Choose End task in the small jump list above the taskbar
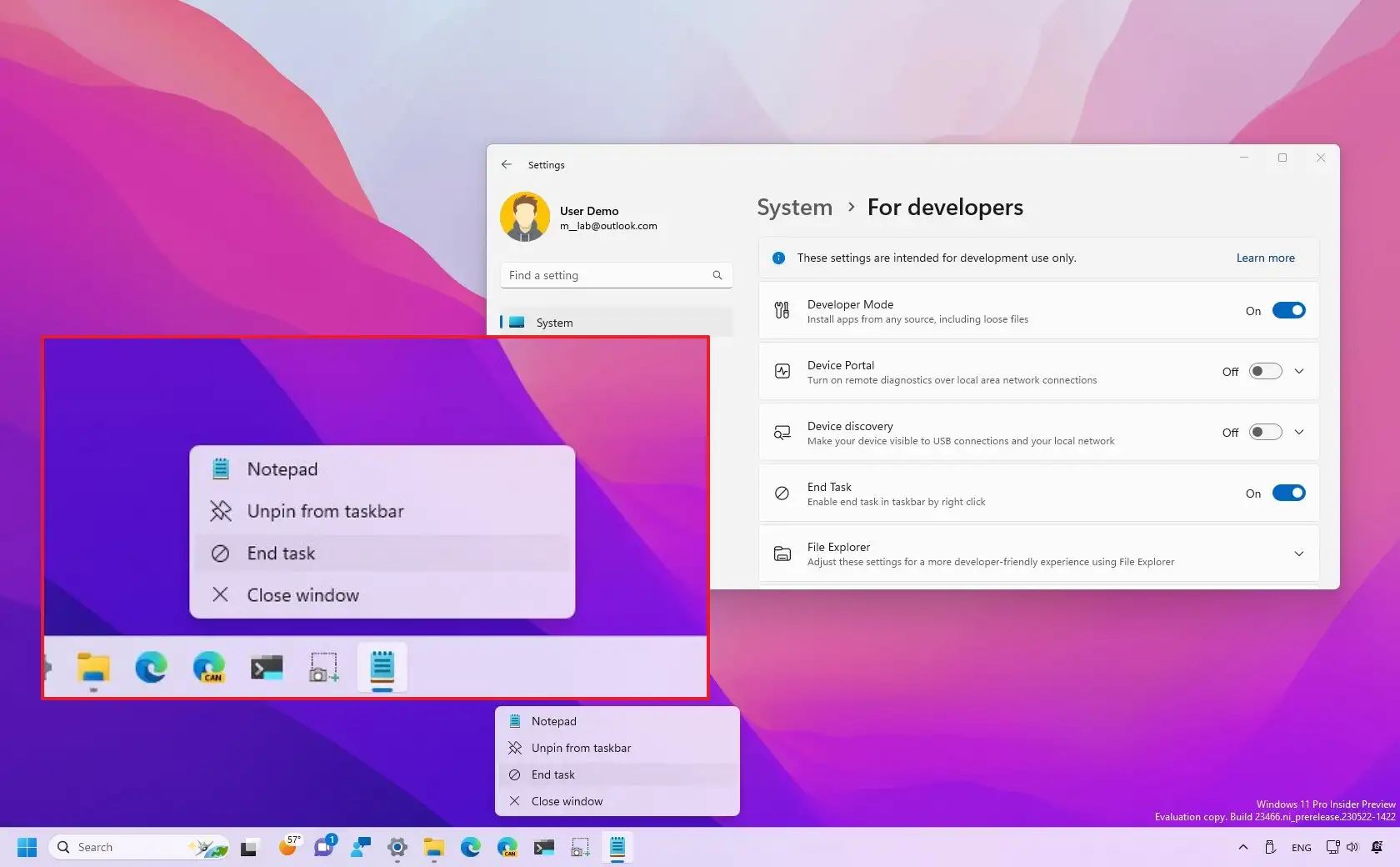This screenshot has height=867, width=1400. tap(617, 774)
